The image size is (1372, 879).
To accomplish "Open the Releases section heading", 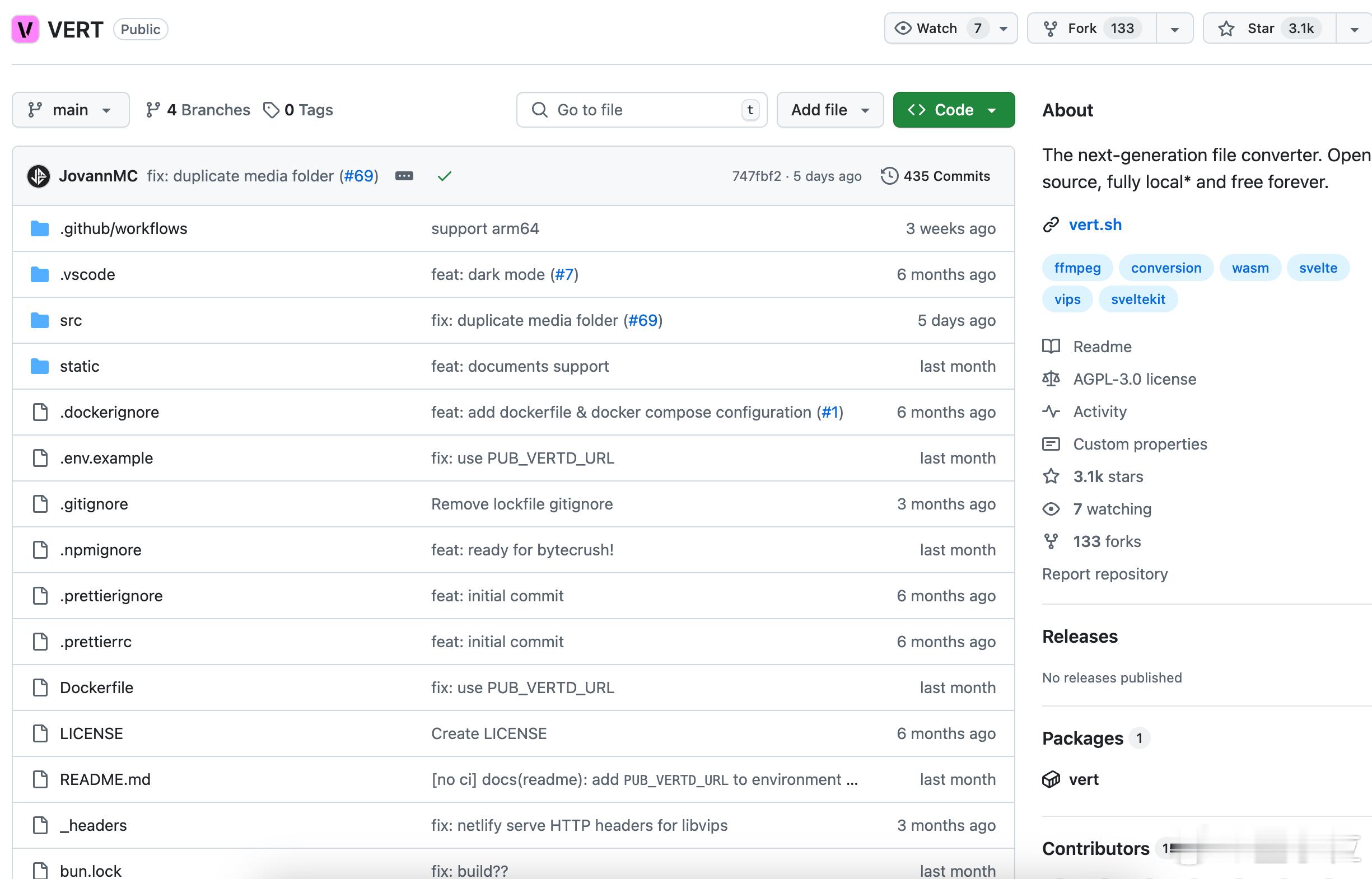I will coord(1080,637).
